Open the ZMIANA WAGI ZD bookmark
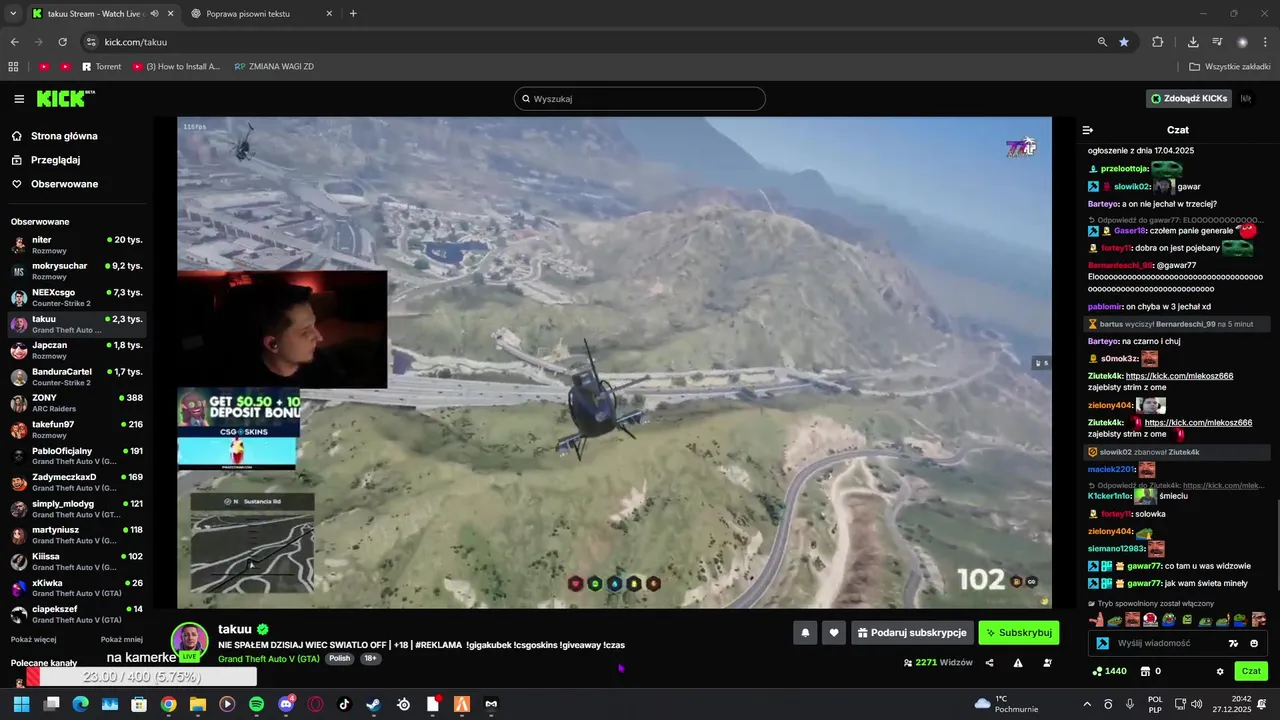Viewport: 1280px width, 720px height. pos(274,66)
